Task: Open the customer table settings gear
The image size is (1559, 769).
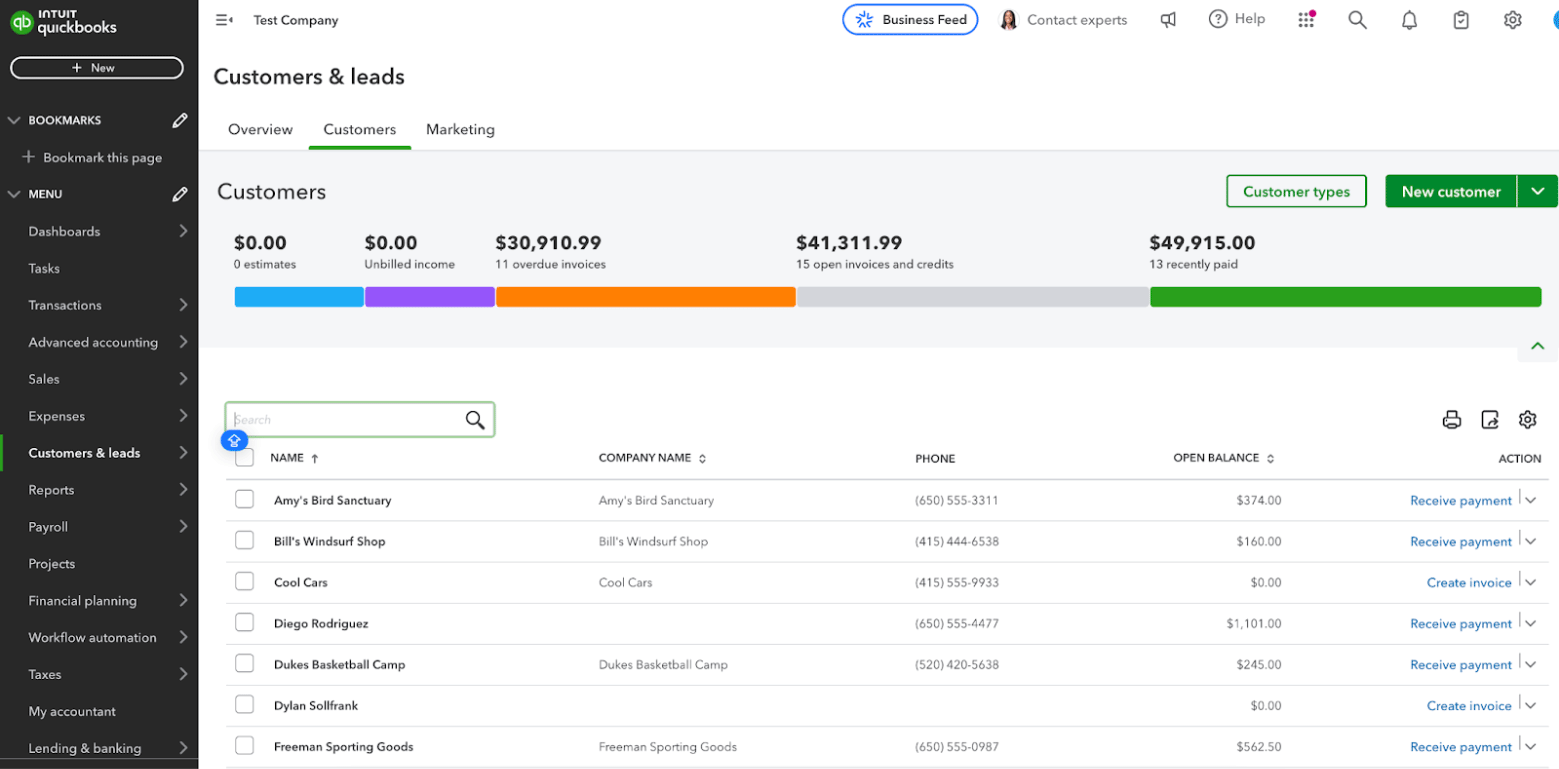Action: 1527,420
